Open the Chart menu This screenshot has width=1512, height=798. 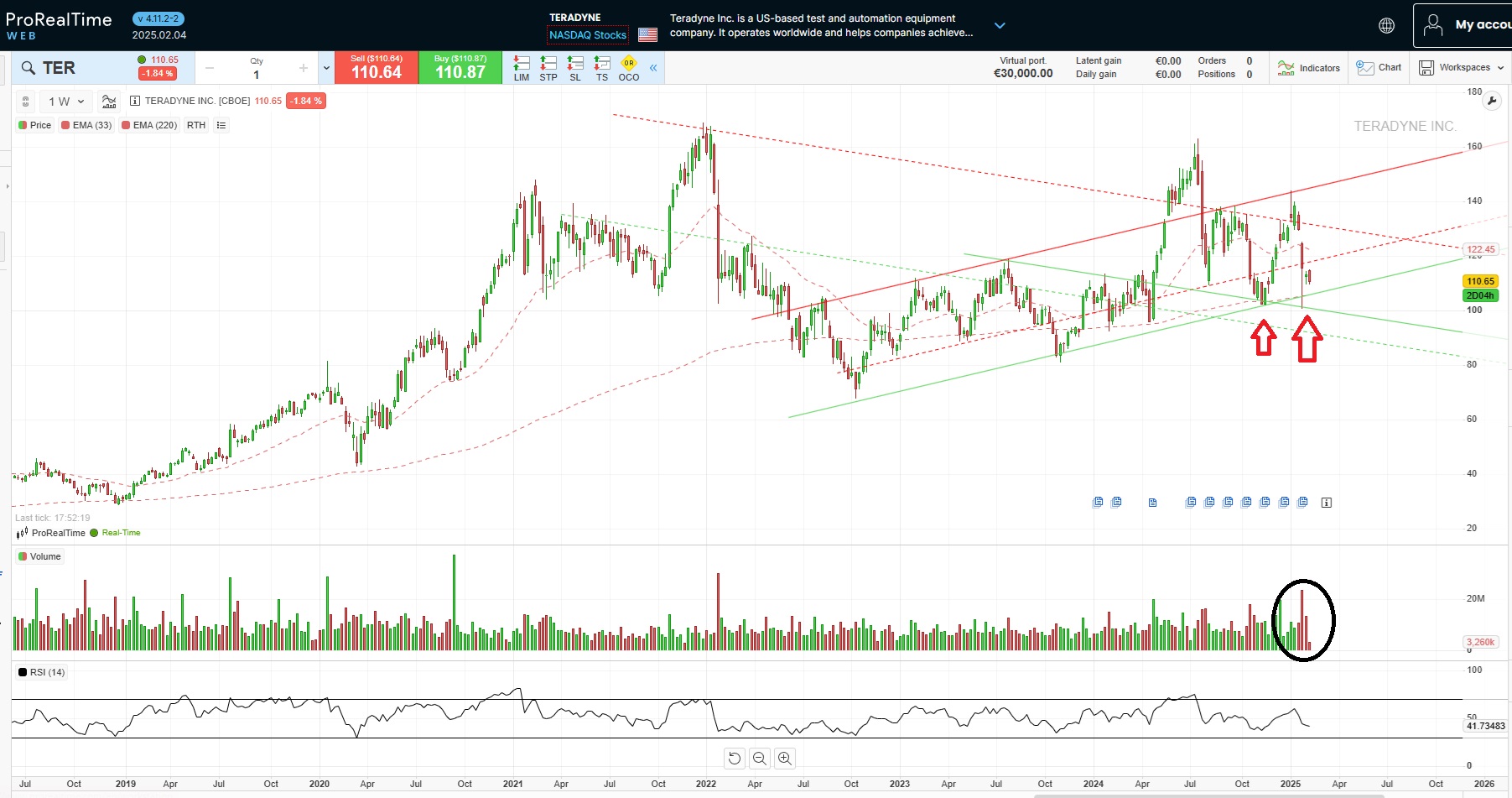coord(1379,68)
